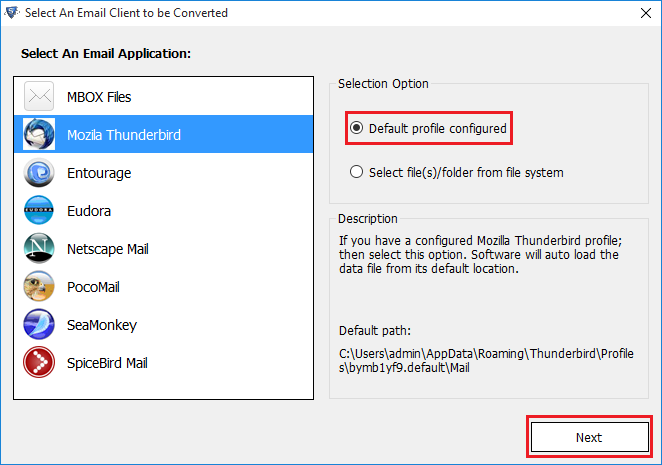Image resolution: width=662 pixels, height=465 pixels.
Task: Click the PocoMail icon
Action: click(39, 287)
